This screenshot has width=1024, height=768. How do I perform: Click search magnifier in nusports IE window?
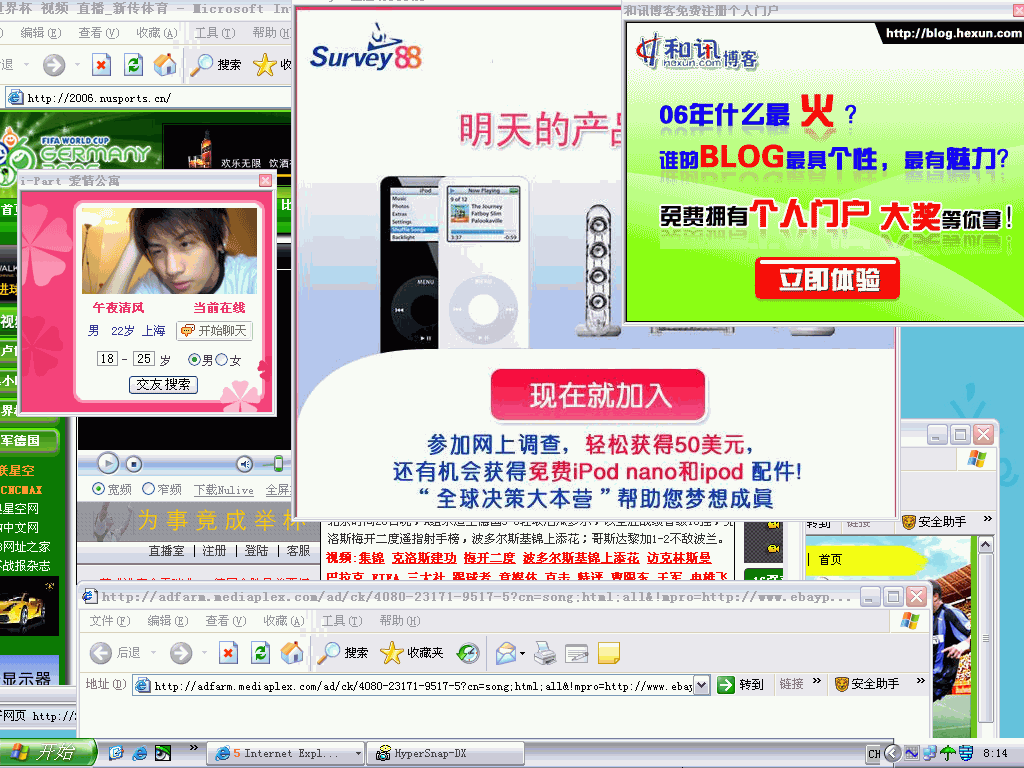point(201,65)
